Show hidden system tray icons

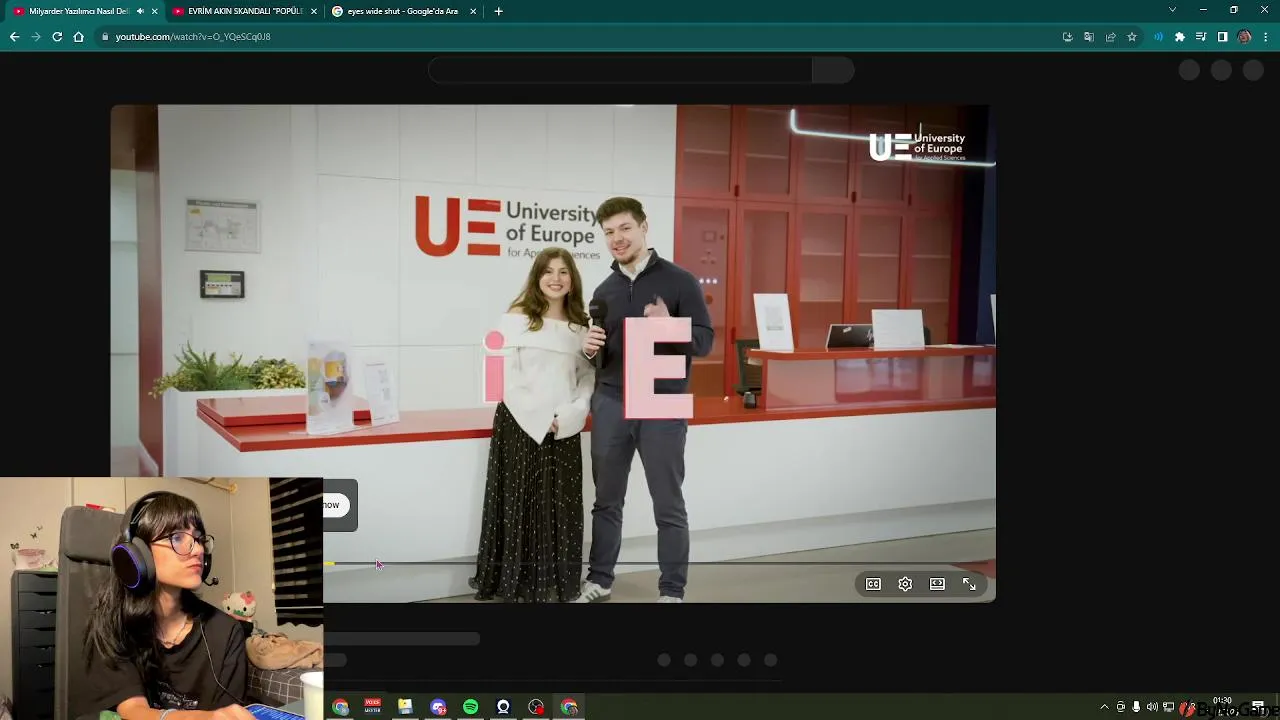pyautogui.click(x=1104, y=707)
